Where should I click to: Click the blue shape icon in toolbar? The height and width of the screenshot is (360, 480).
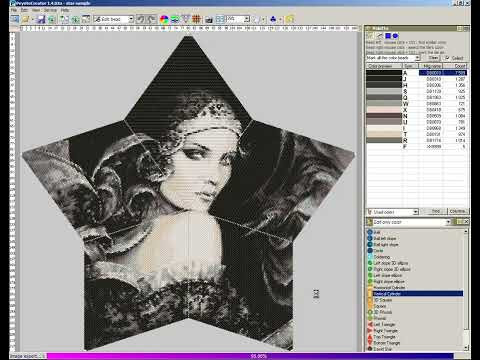273,19
